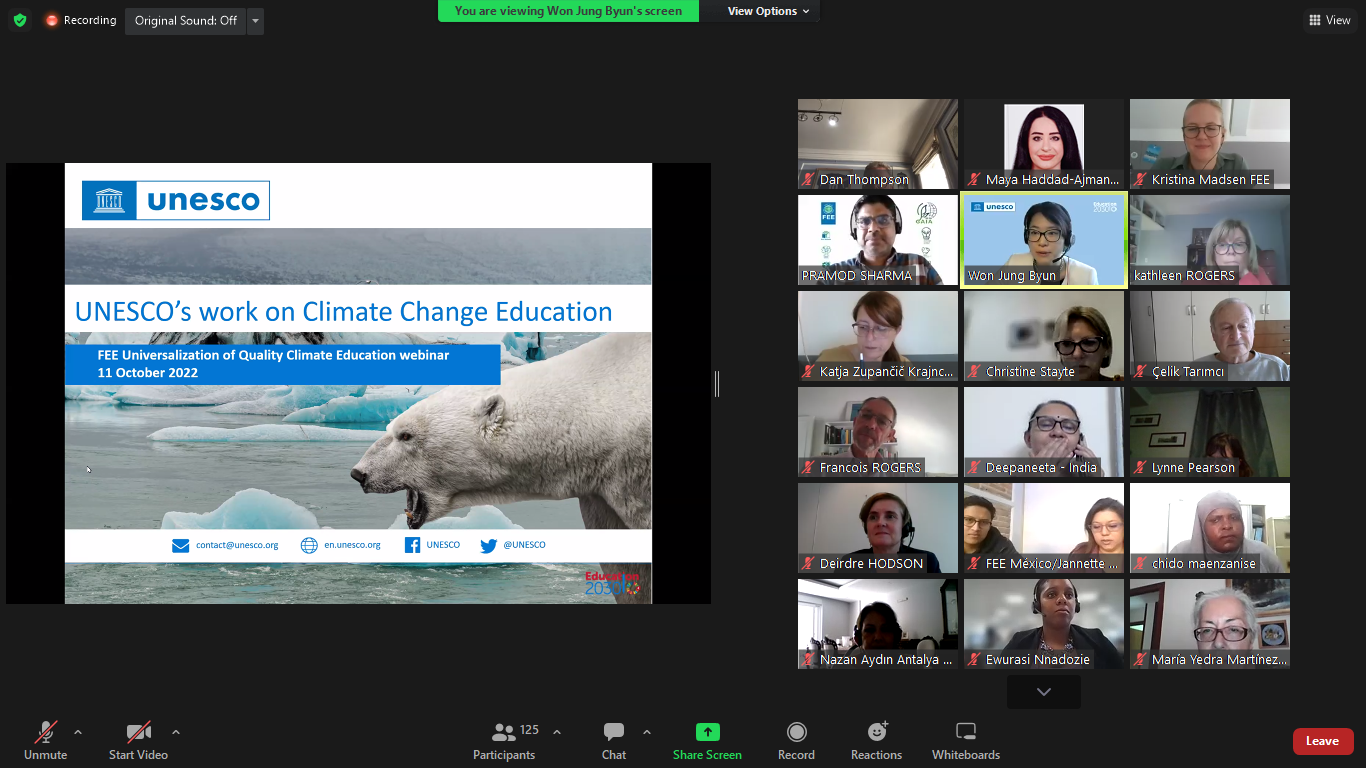
Task: Open the View Options menu
Action: click(x=768, y=11)
